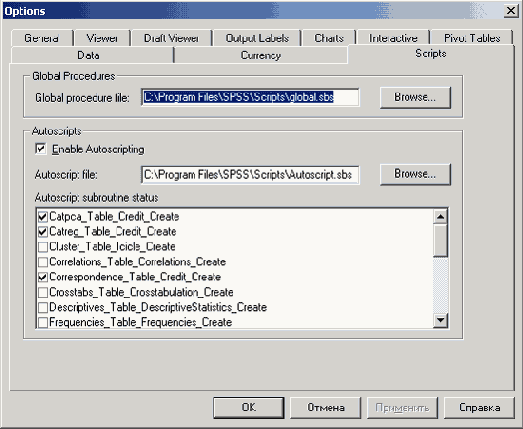Uncheck Correspondence_Table_Credit_Create subroutine

point(43,277)
